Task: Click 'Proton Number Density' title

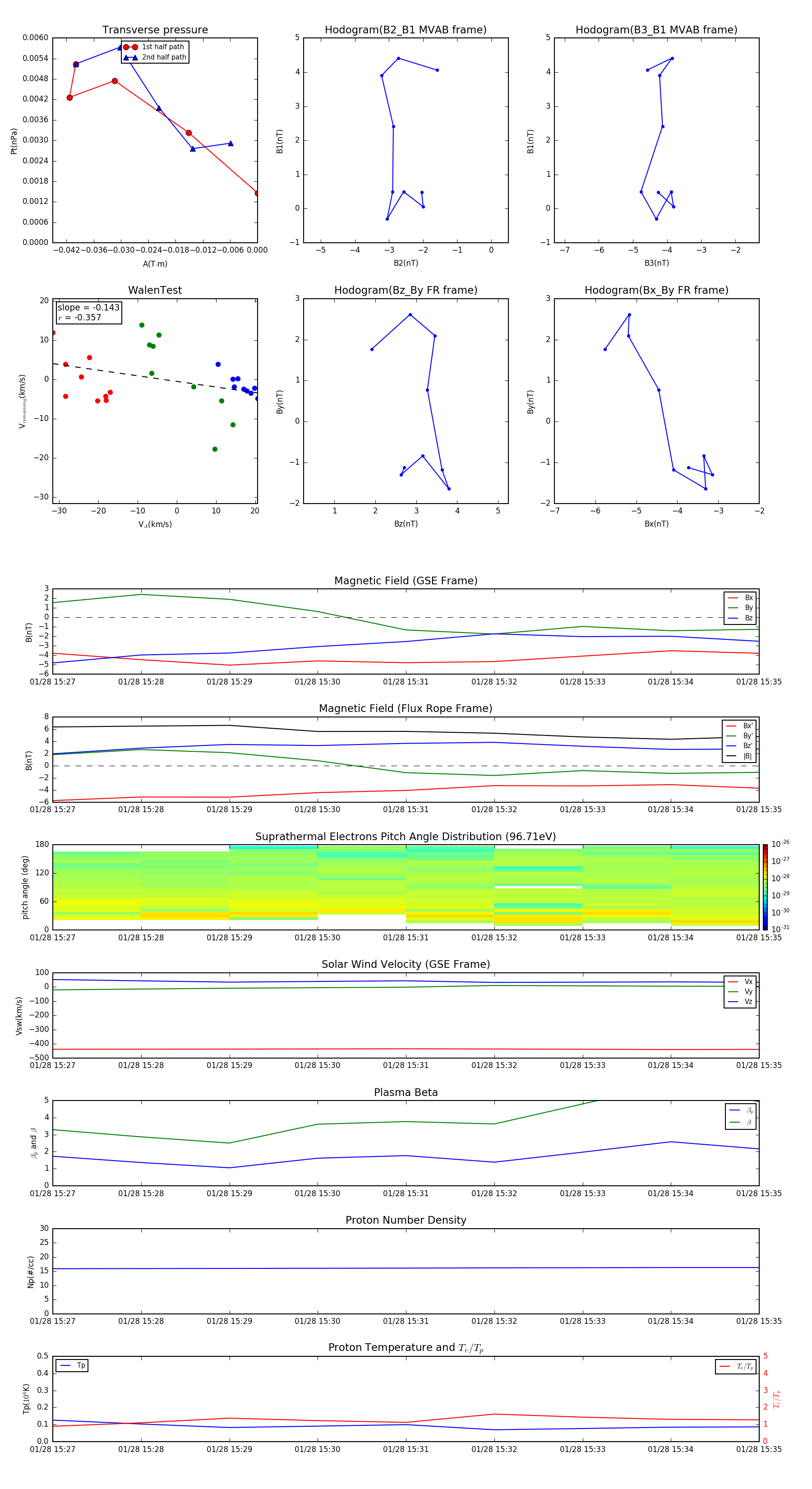Action: pos(406,1221)
